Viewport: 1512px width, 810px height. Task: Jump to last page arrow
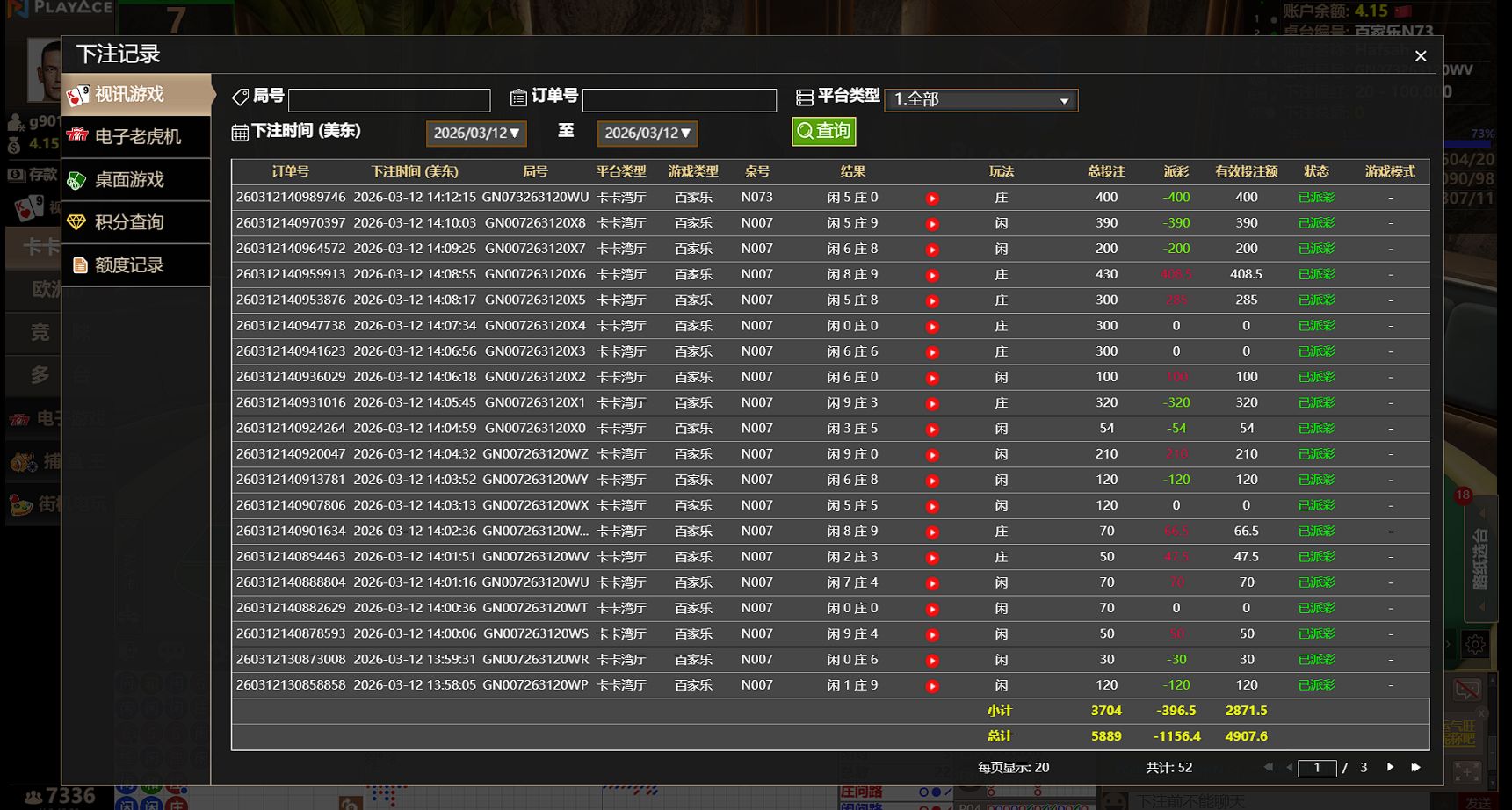1415,767
